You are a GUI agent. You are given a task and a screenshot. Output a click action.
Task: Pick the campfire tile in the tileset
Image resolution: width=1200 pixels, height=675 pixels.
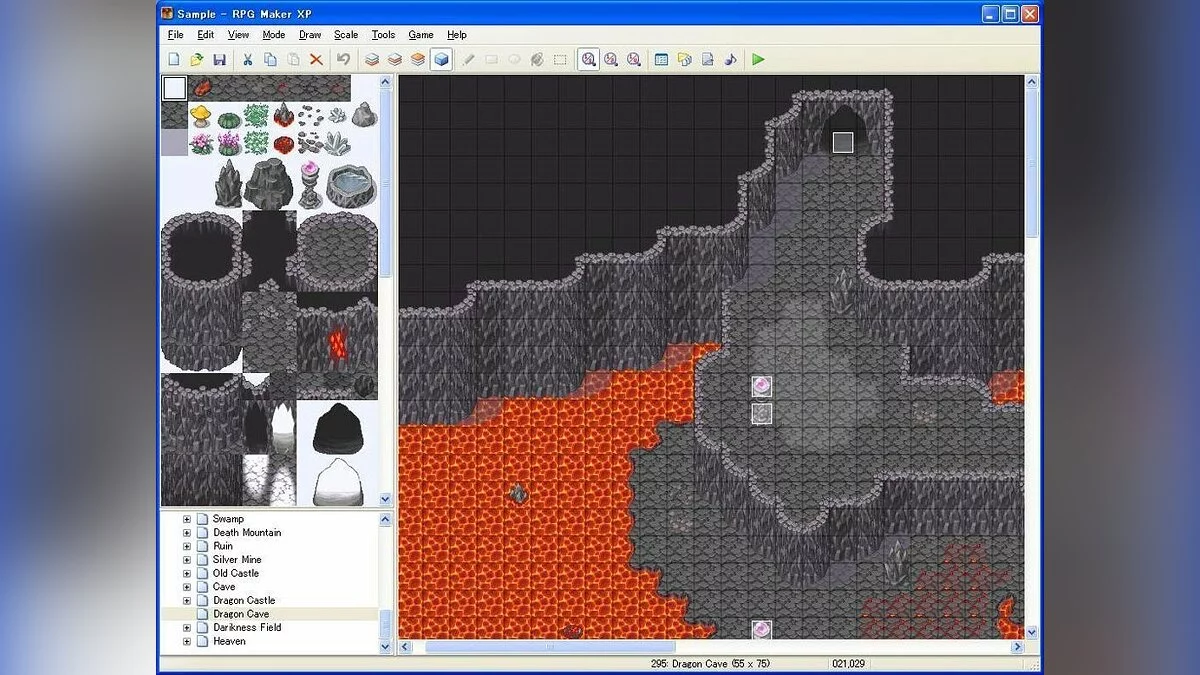coord(283,115)
